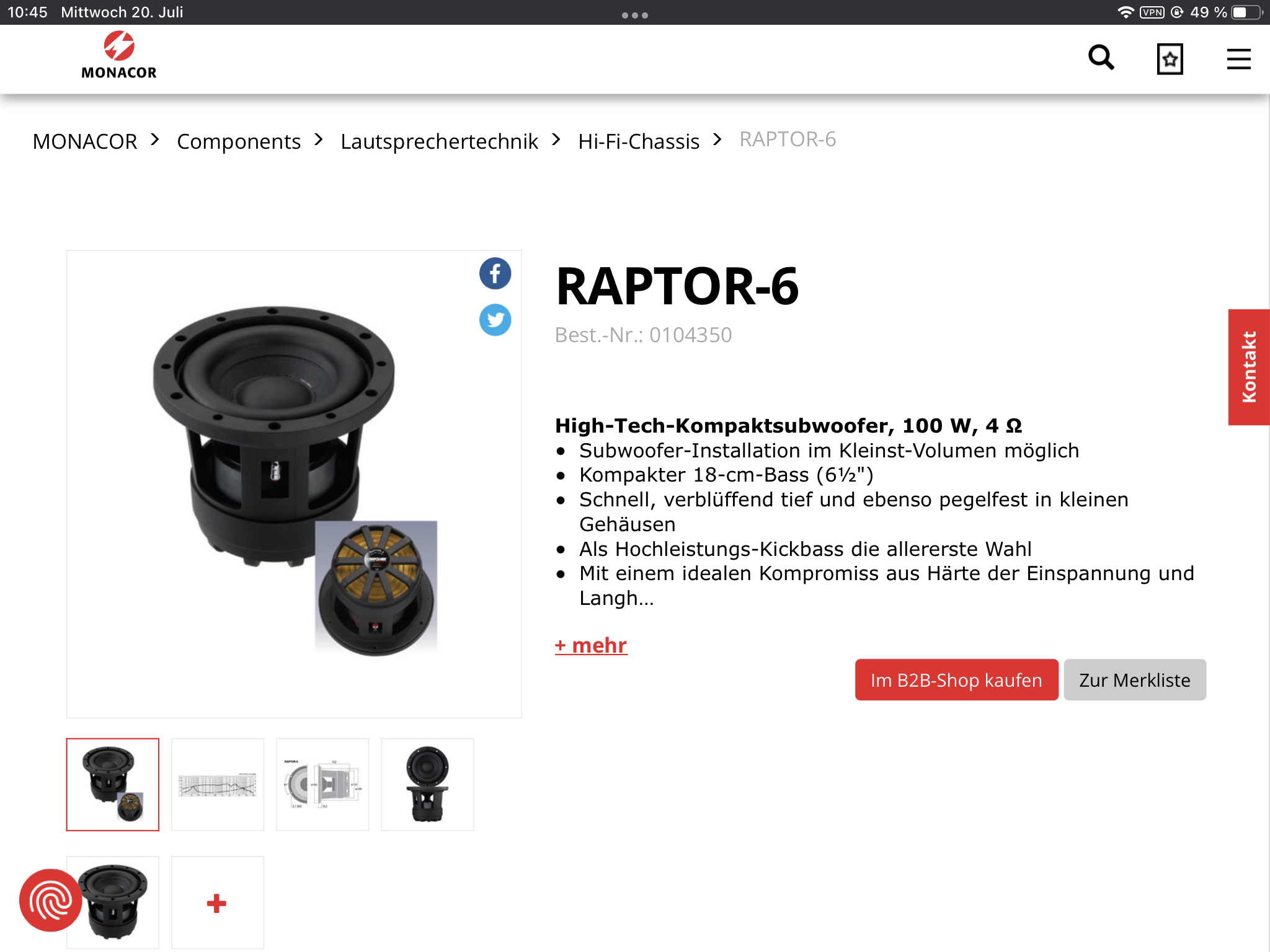This screenshot has height=952, width=1270.
Task: Tap the iPadOS three-dot multitasking control
Action: (635, 15)
